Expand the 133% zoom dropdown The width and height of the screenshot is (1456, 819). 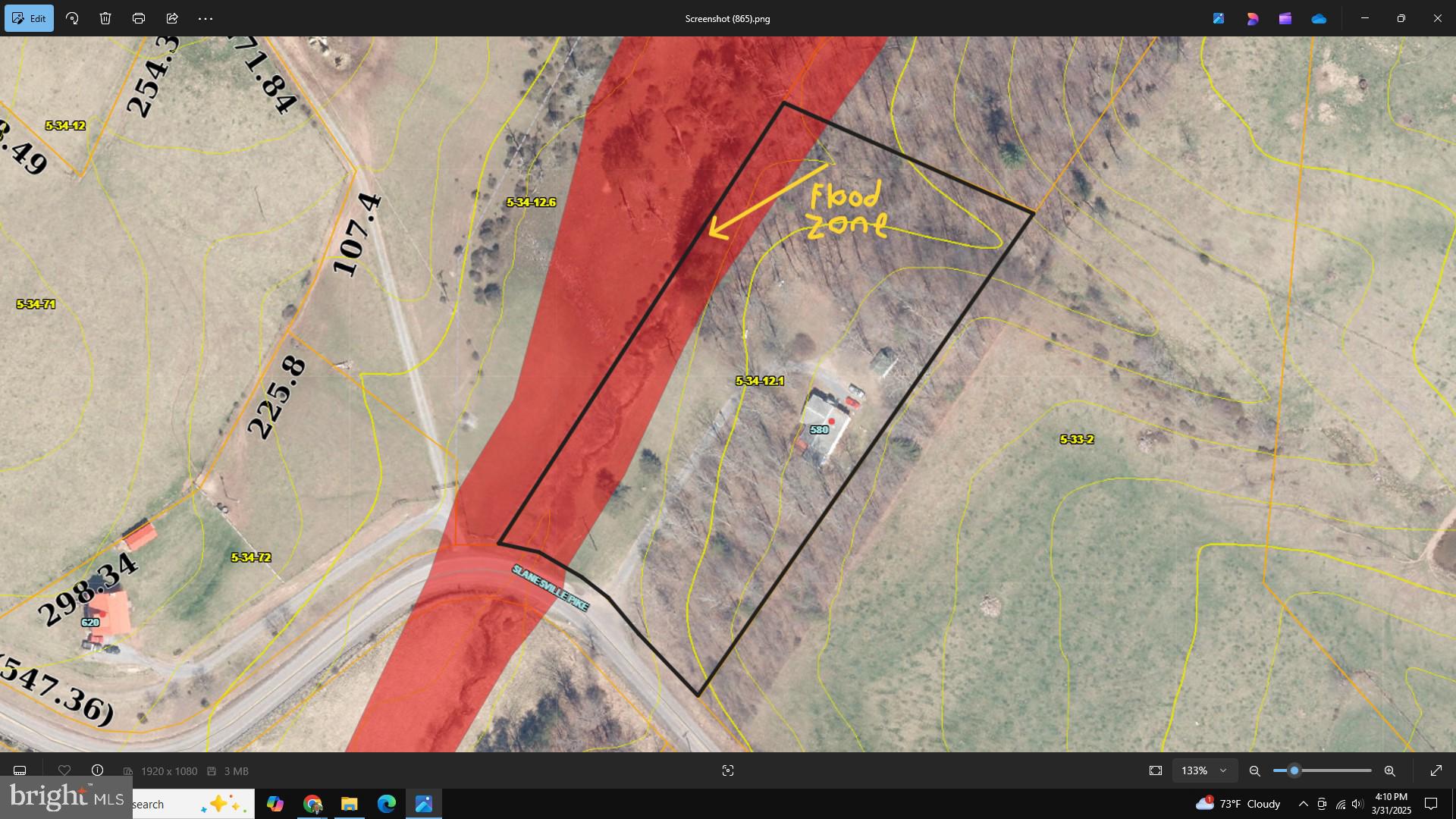pos(1222,770)
